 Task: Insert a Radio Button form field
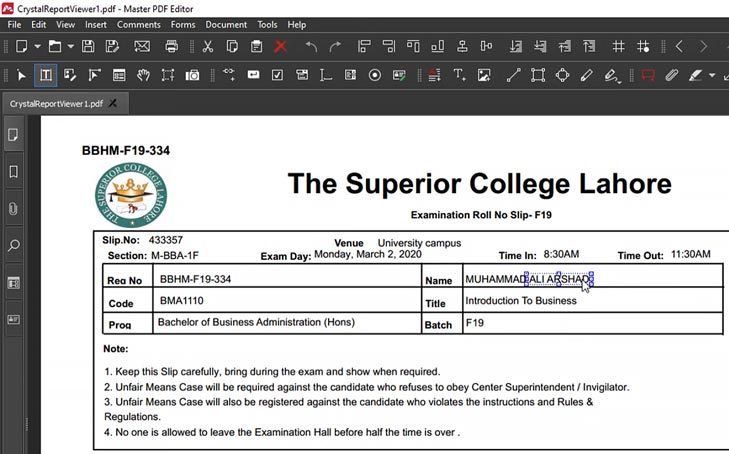click(375, 75)
